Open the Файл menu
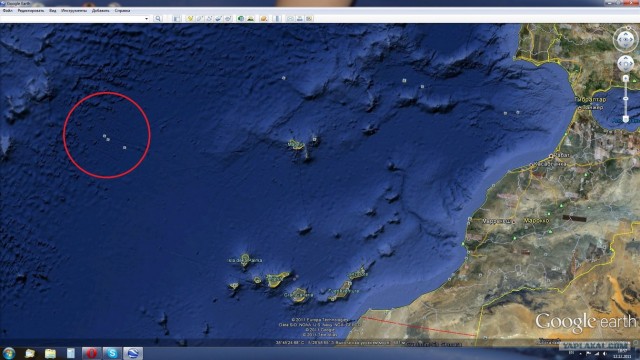This screenshot has width=640, height=360. [x=8, y=11]
